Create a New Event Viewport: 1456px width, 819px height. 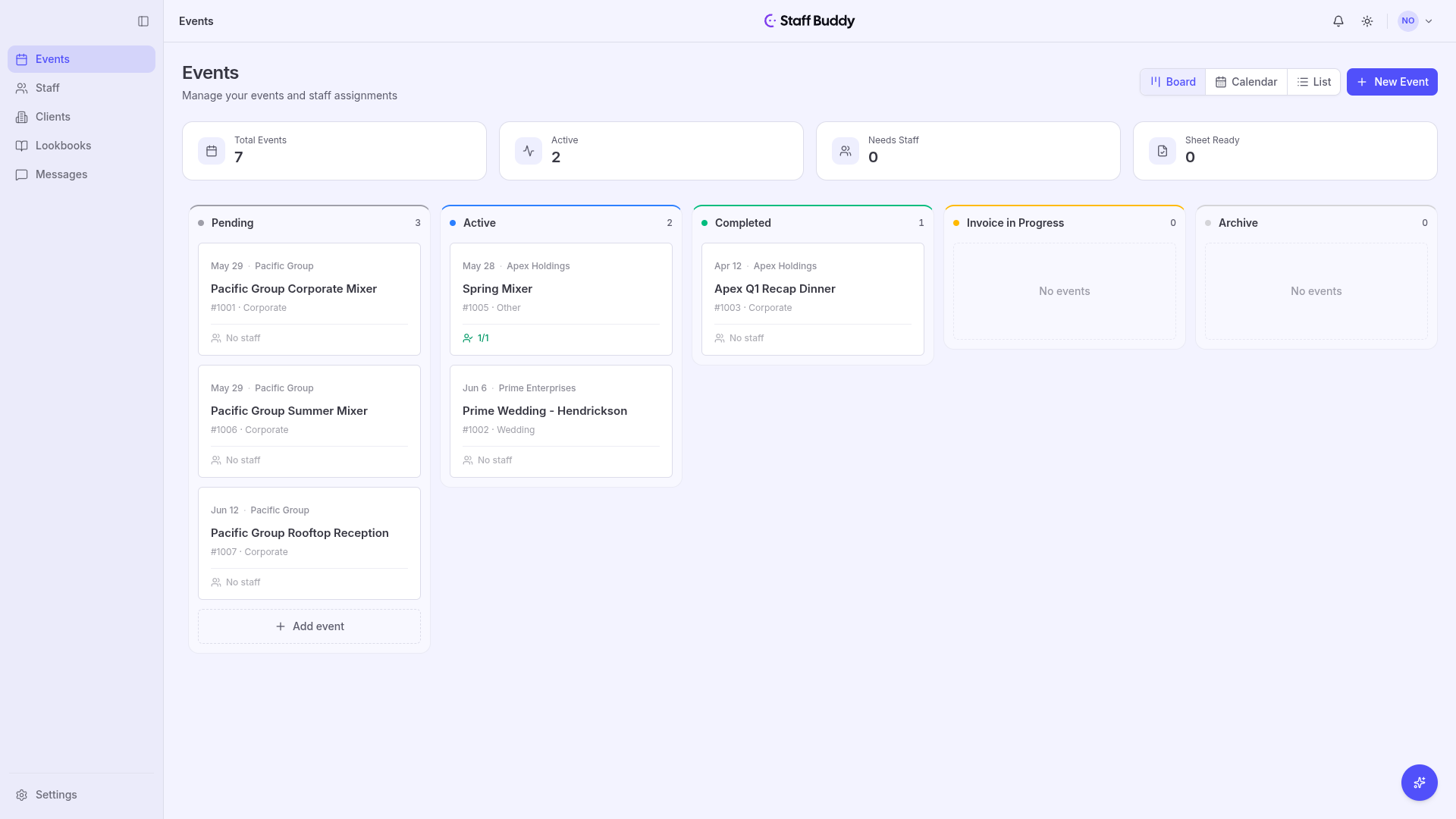coord(1392,82)
